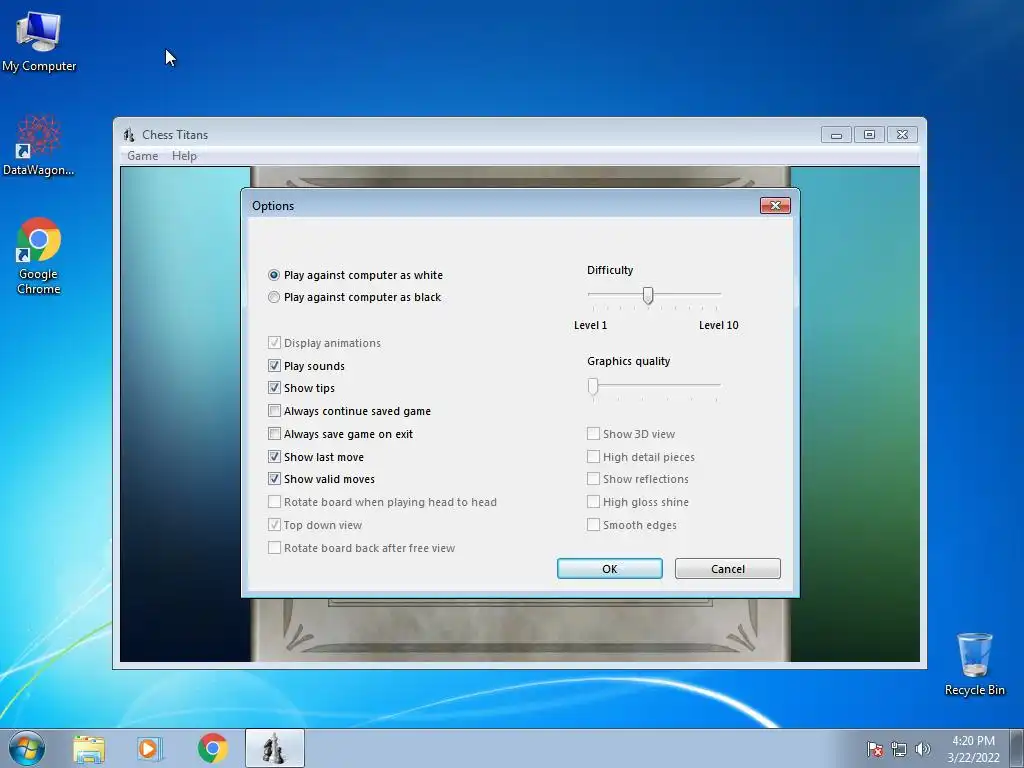Disable the Show tips checkbox
The width and height of the screenshot is (1024, 768).
point(274,388)
